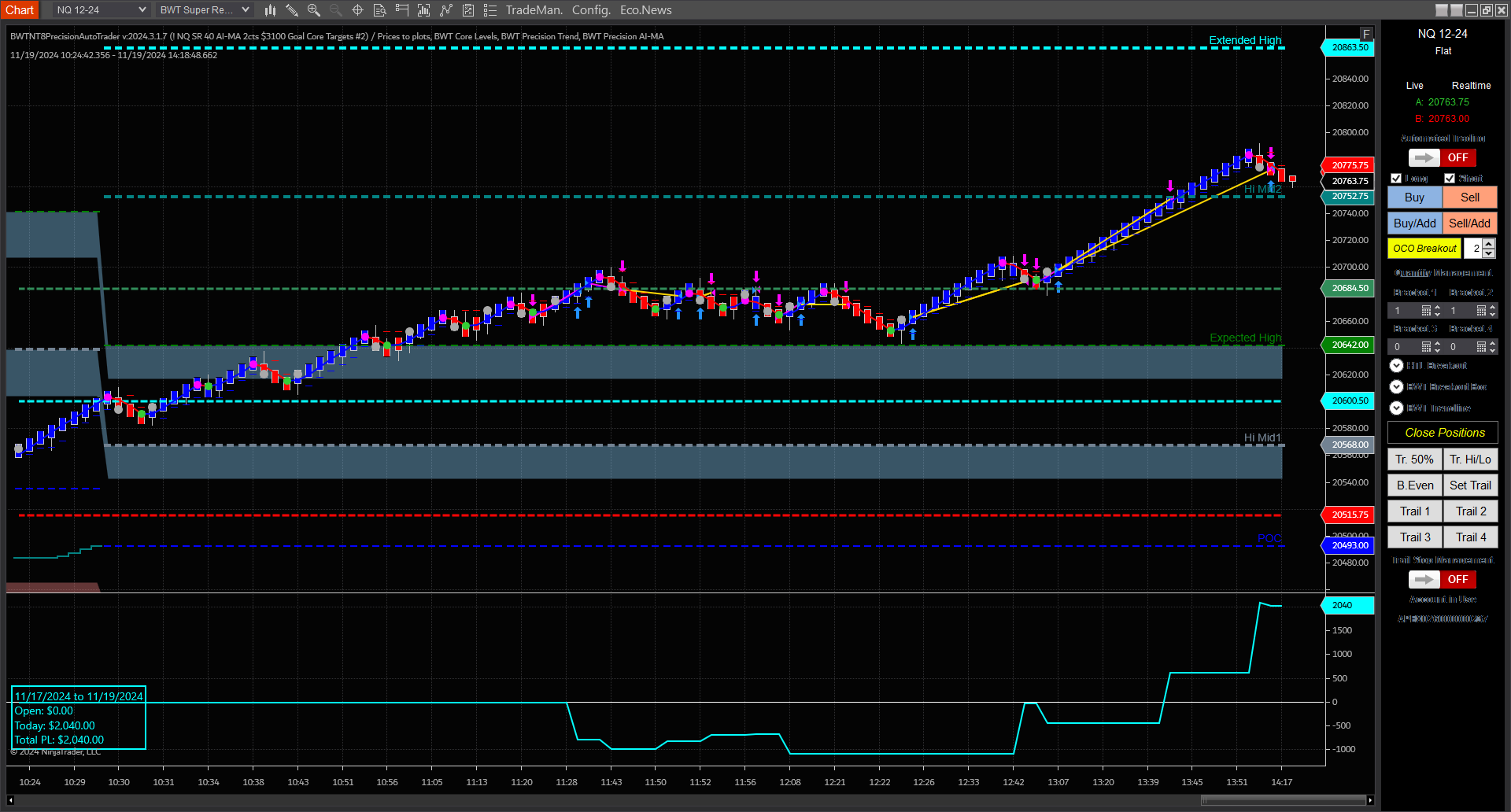
Task: Click the F marker at chart corner
Action: (x=1366, y=34)
